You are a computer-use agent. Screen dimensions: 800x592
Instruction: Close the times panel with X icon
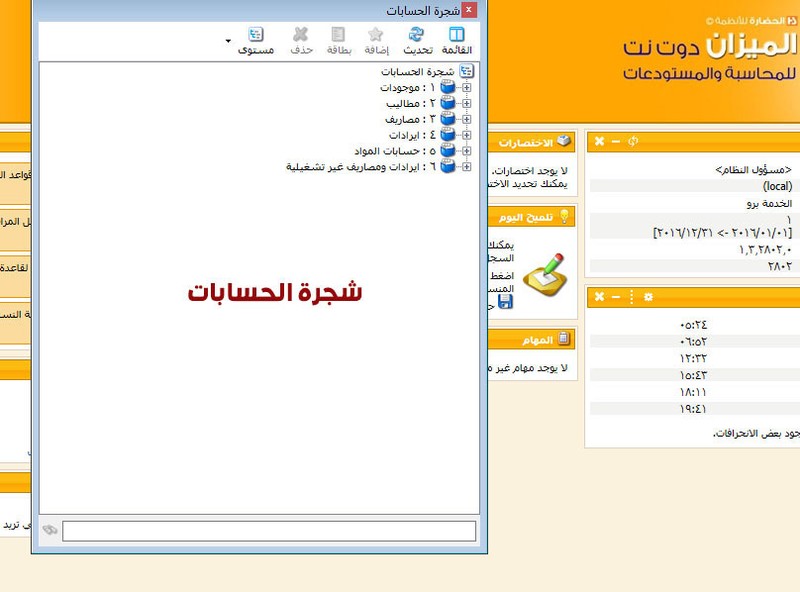(x=599, y=297)
